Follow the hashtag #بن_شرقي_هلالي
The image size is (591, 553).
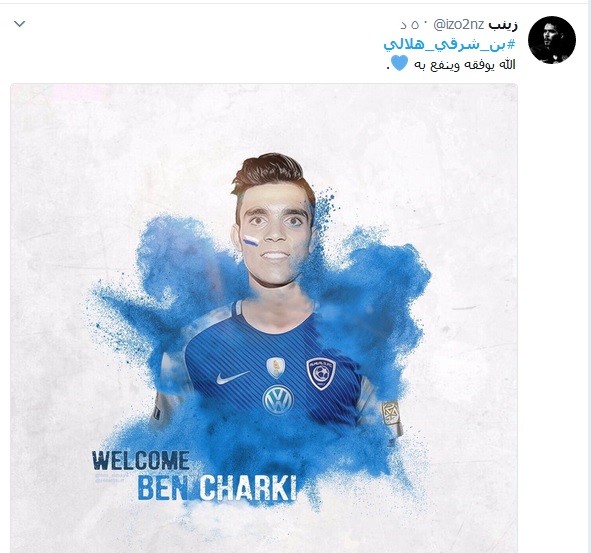coord(449,44)
